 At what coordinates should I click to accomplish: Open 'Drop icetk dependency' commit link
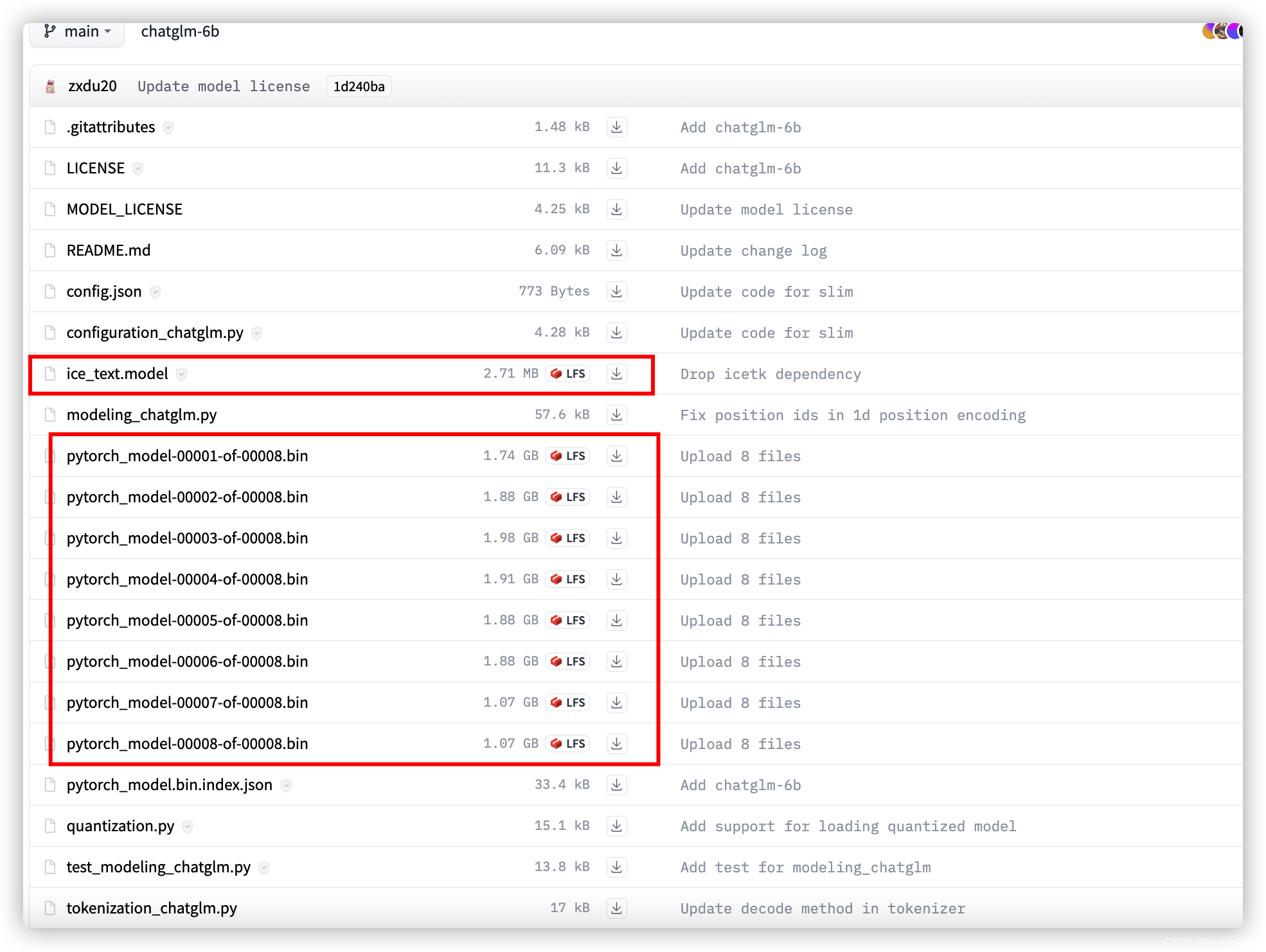pyautogui.click(x=771, y=375)
